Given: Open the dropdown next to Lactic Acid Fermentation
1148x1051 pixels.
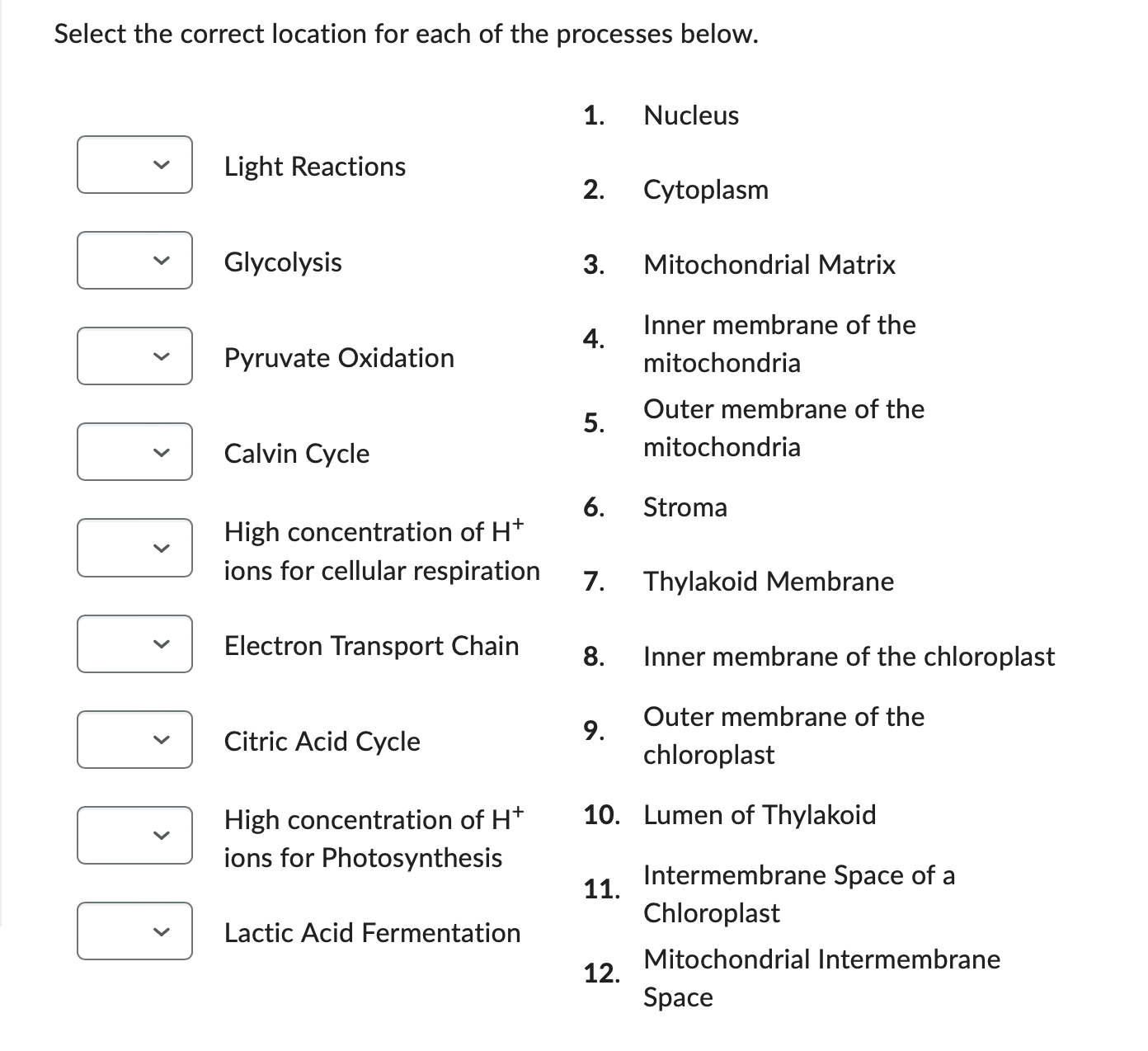Looking at the screenshot, I should (134, 931).
